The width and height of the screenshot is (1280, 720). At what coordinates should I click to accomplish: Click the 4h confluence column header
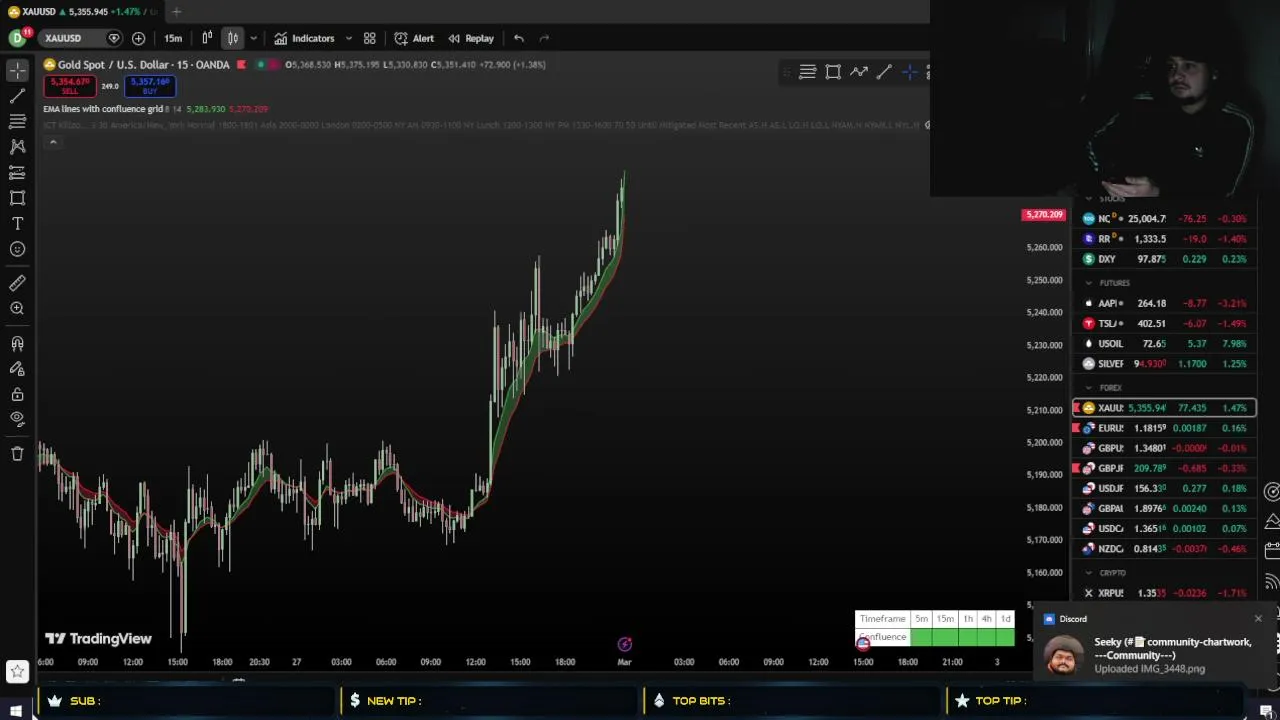tap(986, 619)
